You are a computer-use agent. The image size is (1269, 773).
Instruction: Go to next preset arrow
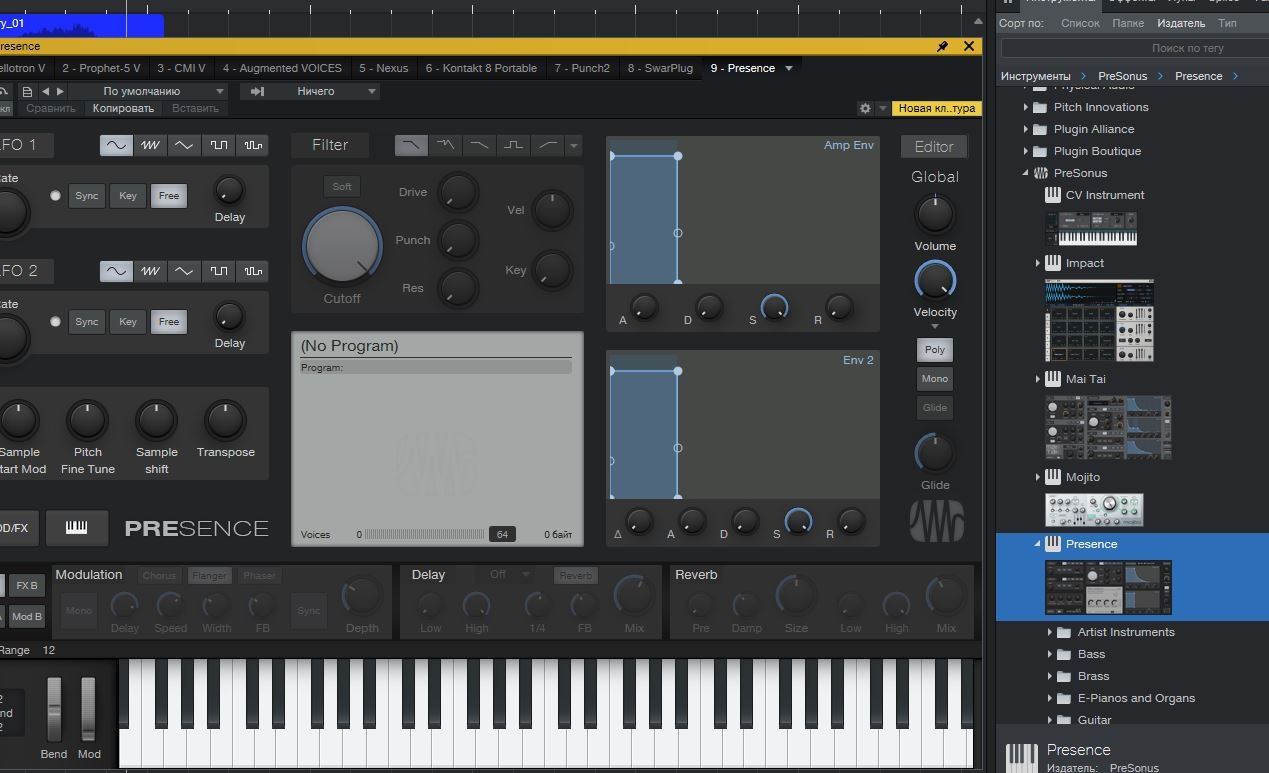pos(60,91)
